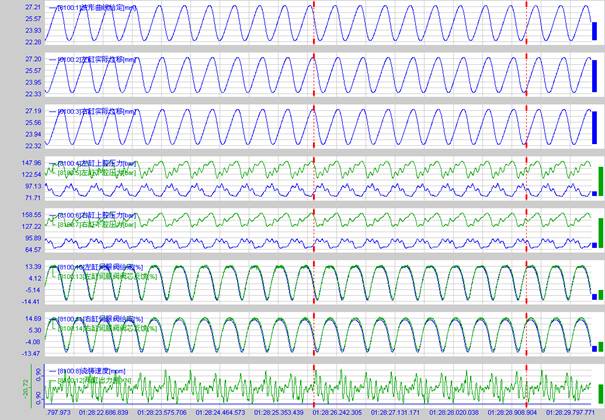605x420 pixels.
Task: Click the 147.96 y-axis value on fourth chart
Action: pos(28,162)
